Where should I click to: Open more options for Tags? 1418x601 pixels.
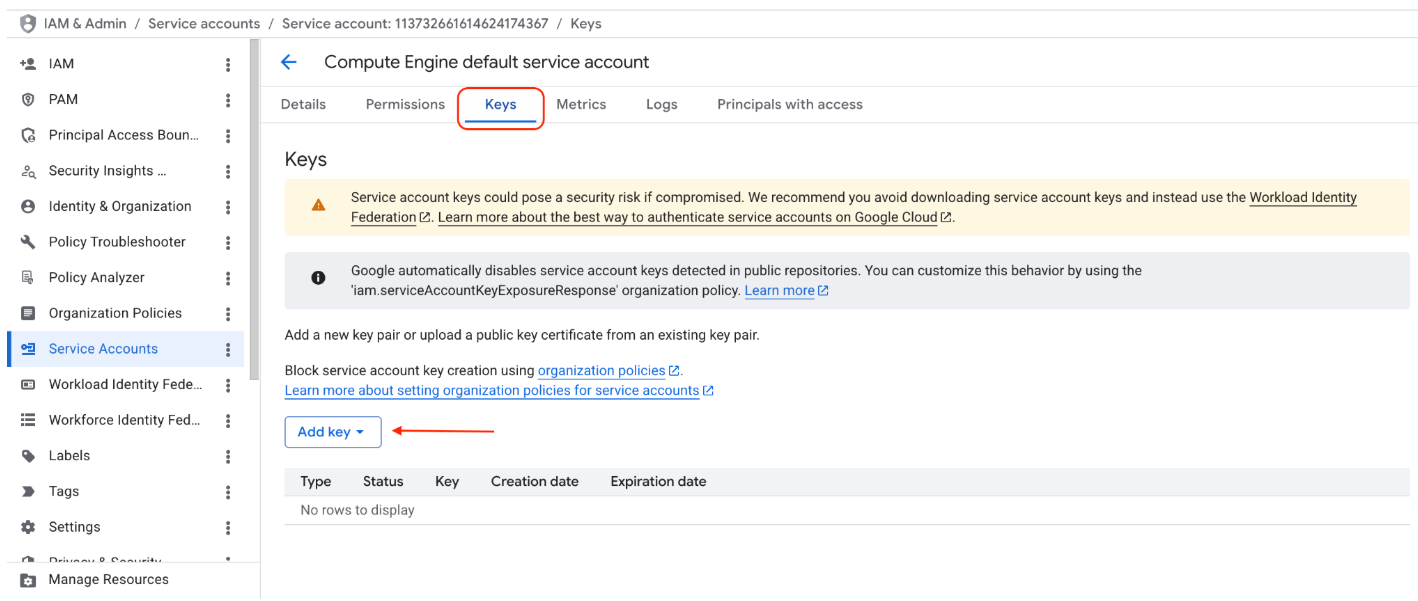click(x=228, y=492)
